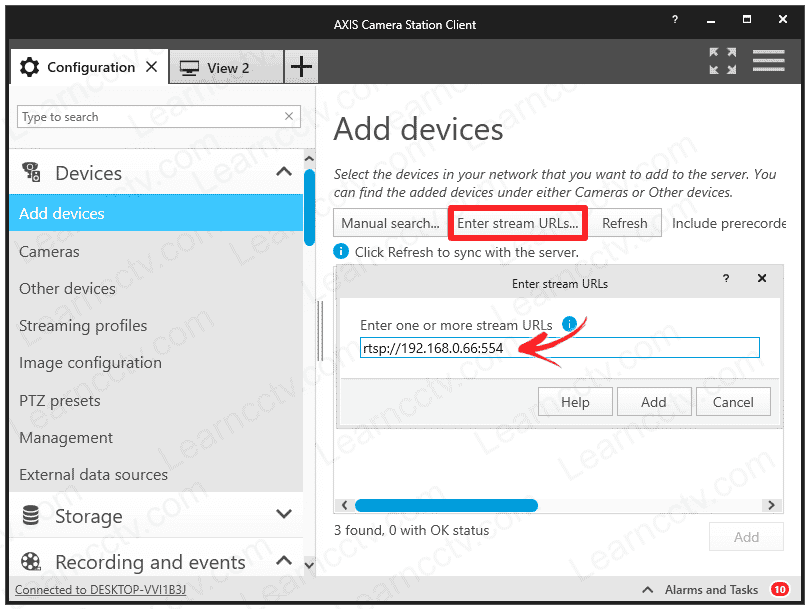Click the info icon beside stream URLs label
This screenshot has width=811, height=609.
click(x=570, y=324)
